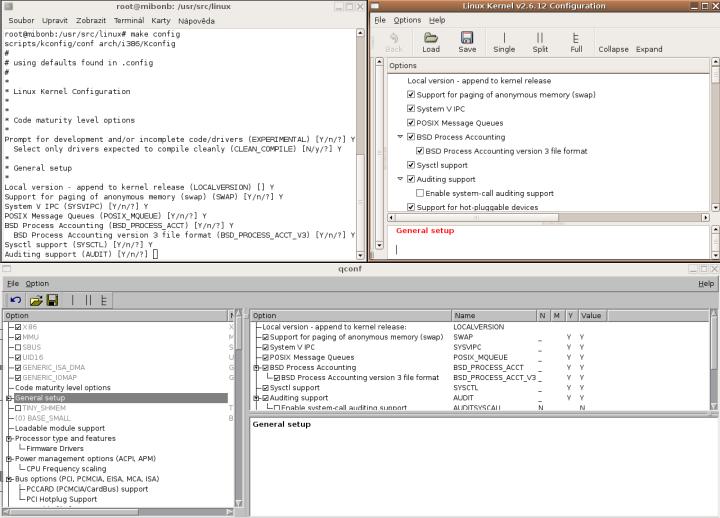Toggle POSIX Message Queues checkbox in gconfig
The width and height of the screenshot is (720, 518).
[411, 123]
